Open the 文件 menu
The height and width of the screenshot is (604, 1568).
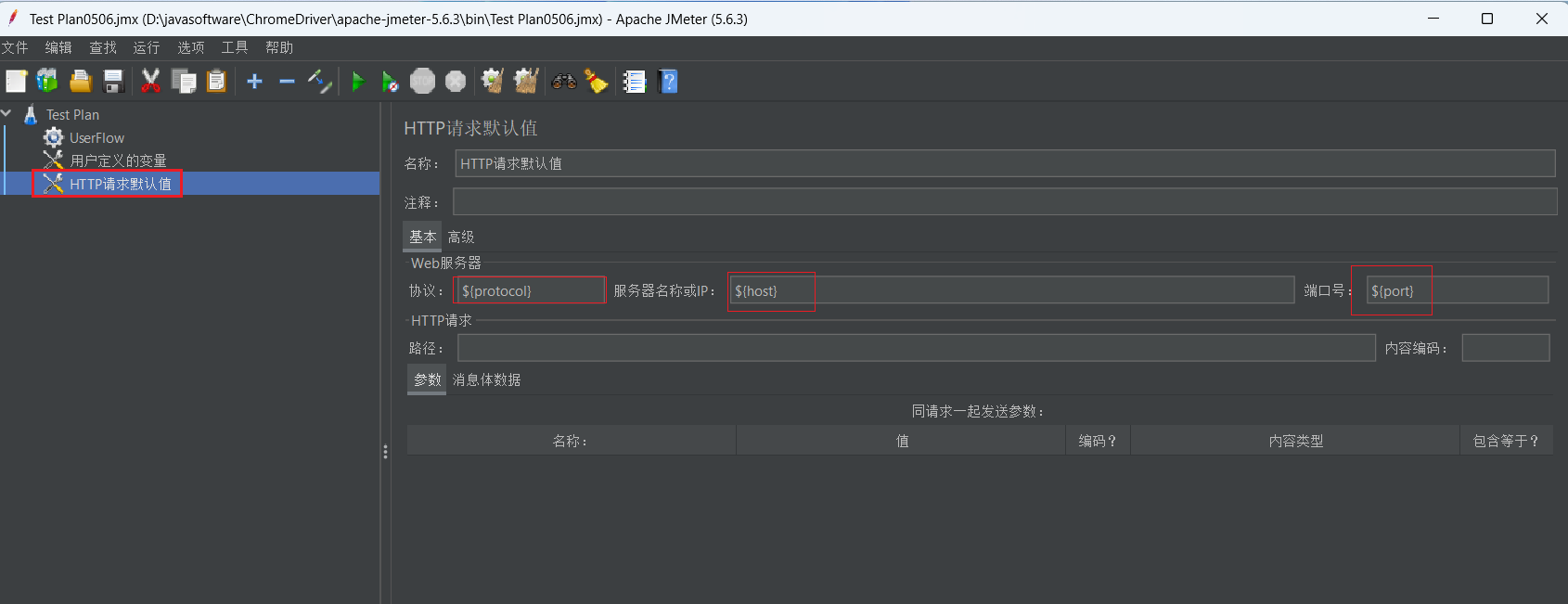point(15,47)
